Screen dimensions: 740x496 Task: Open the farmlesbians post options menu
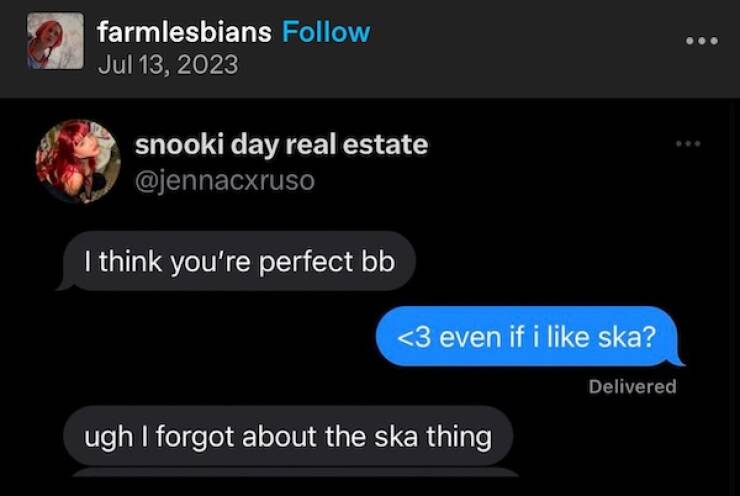tap(702, 41)
